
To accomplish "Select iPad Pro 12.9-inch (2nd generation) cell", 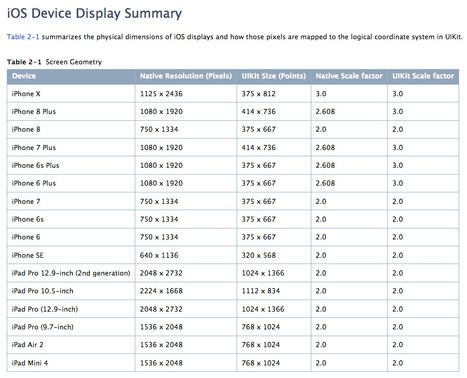I will click(71, 273).
